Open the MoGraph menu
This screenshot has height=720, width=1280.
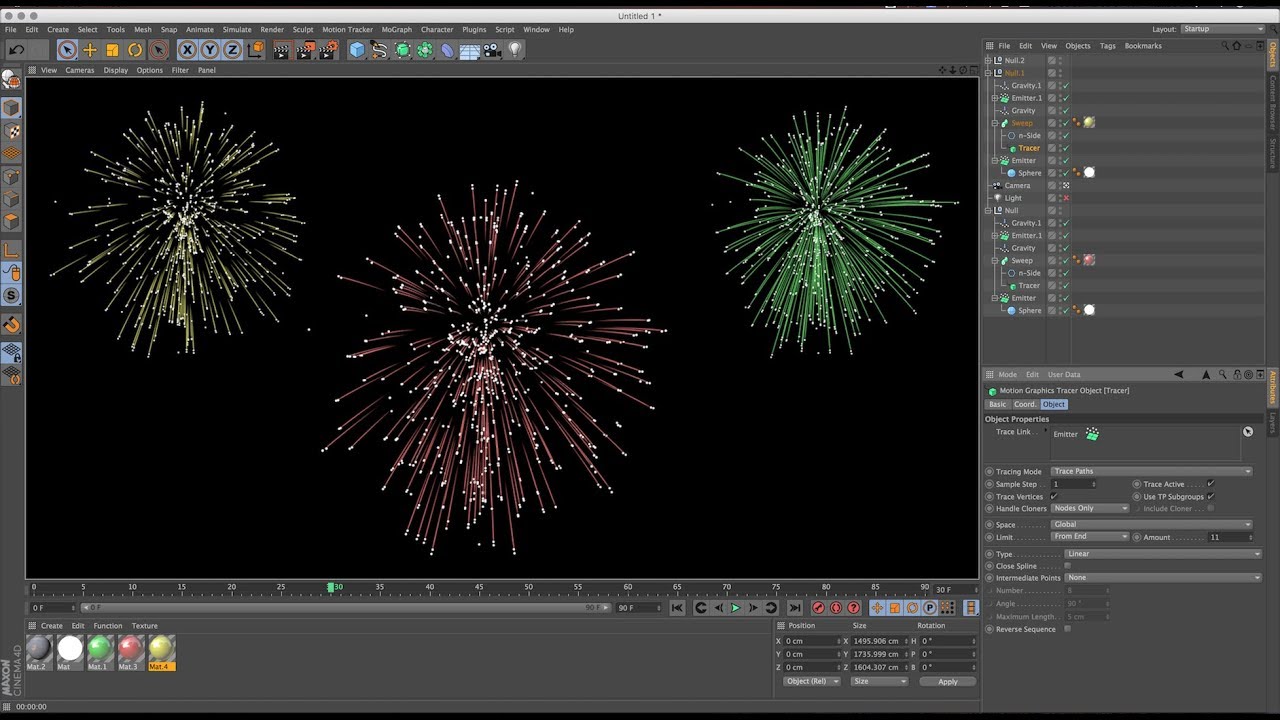tap(396, 30)
